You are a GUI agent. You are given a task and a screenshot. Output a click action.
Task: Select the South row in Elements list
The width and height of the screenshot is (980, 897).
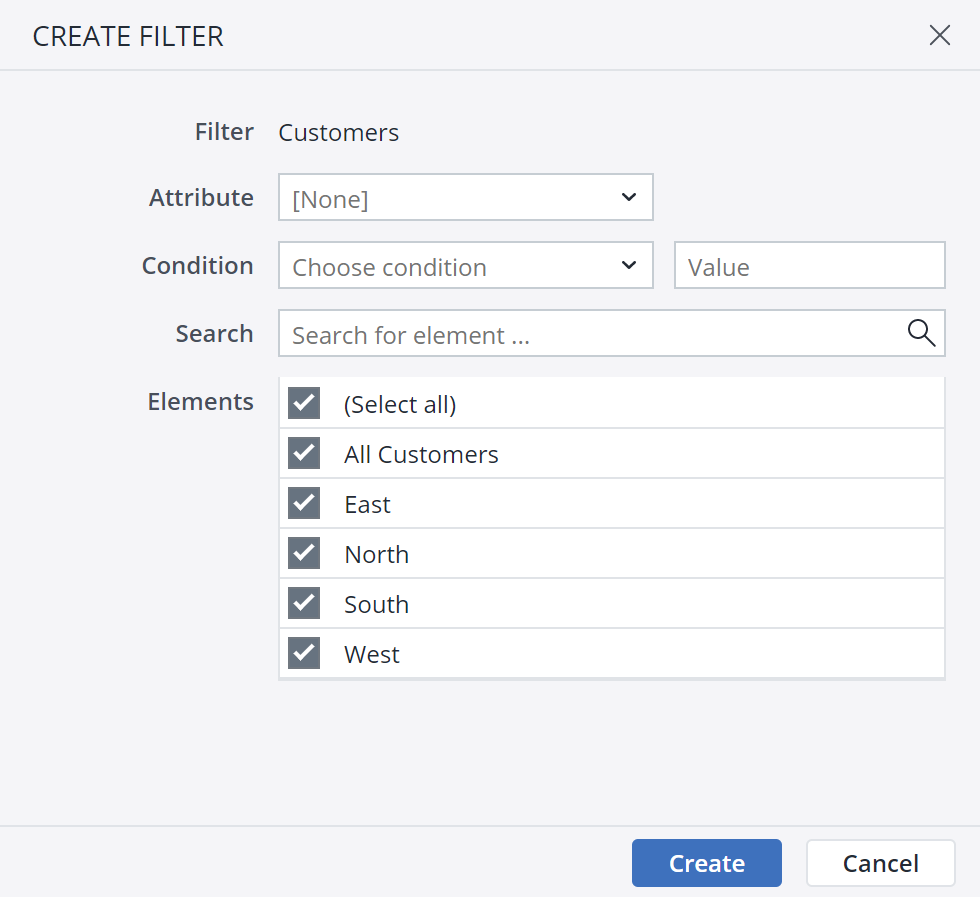[x=500, y=603]
